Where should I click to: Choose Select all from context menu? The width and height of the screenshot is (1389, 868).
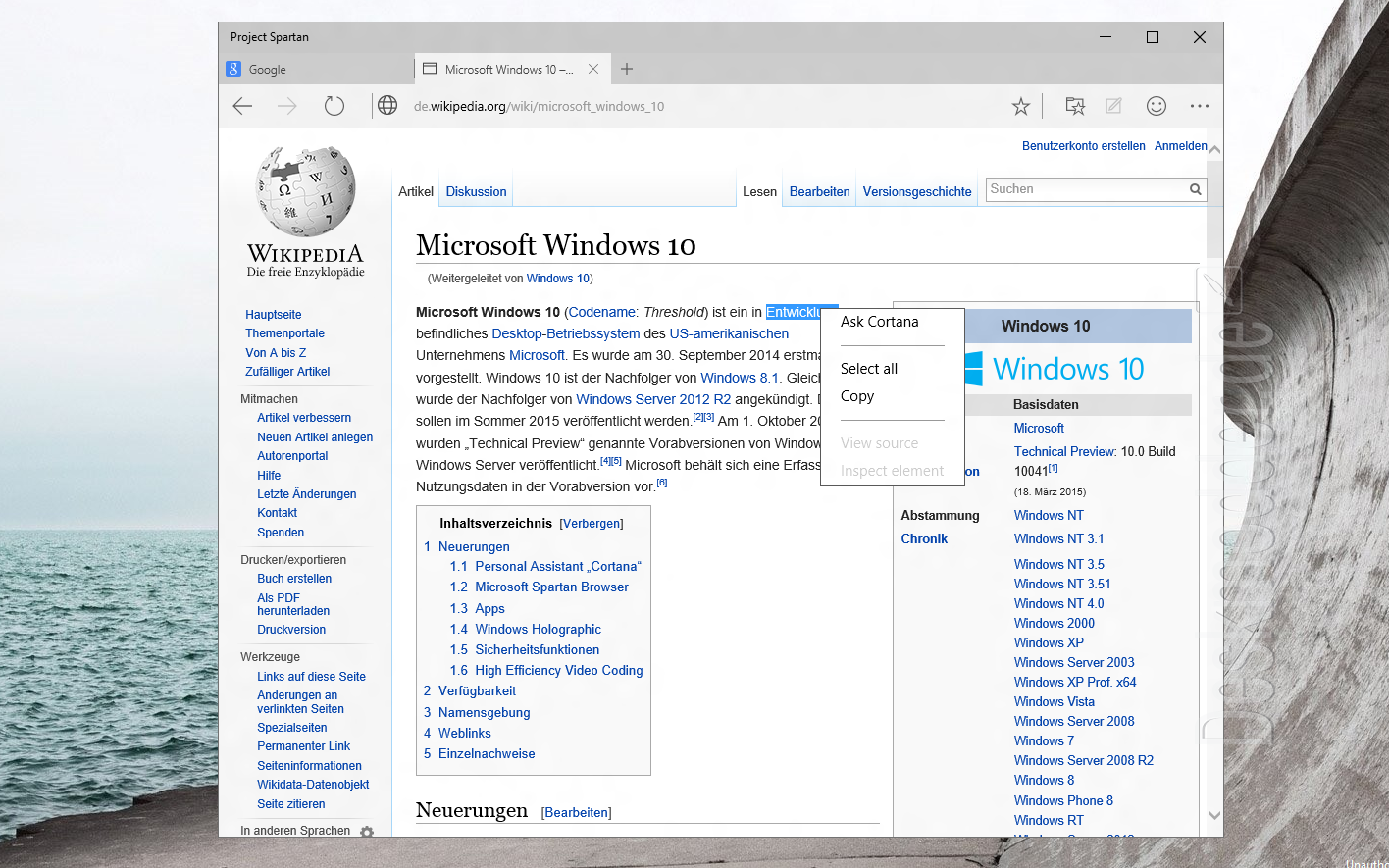[x=869, y=369]
